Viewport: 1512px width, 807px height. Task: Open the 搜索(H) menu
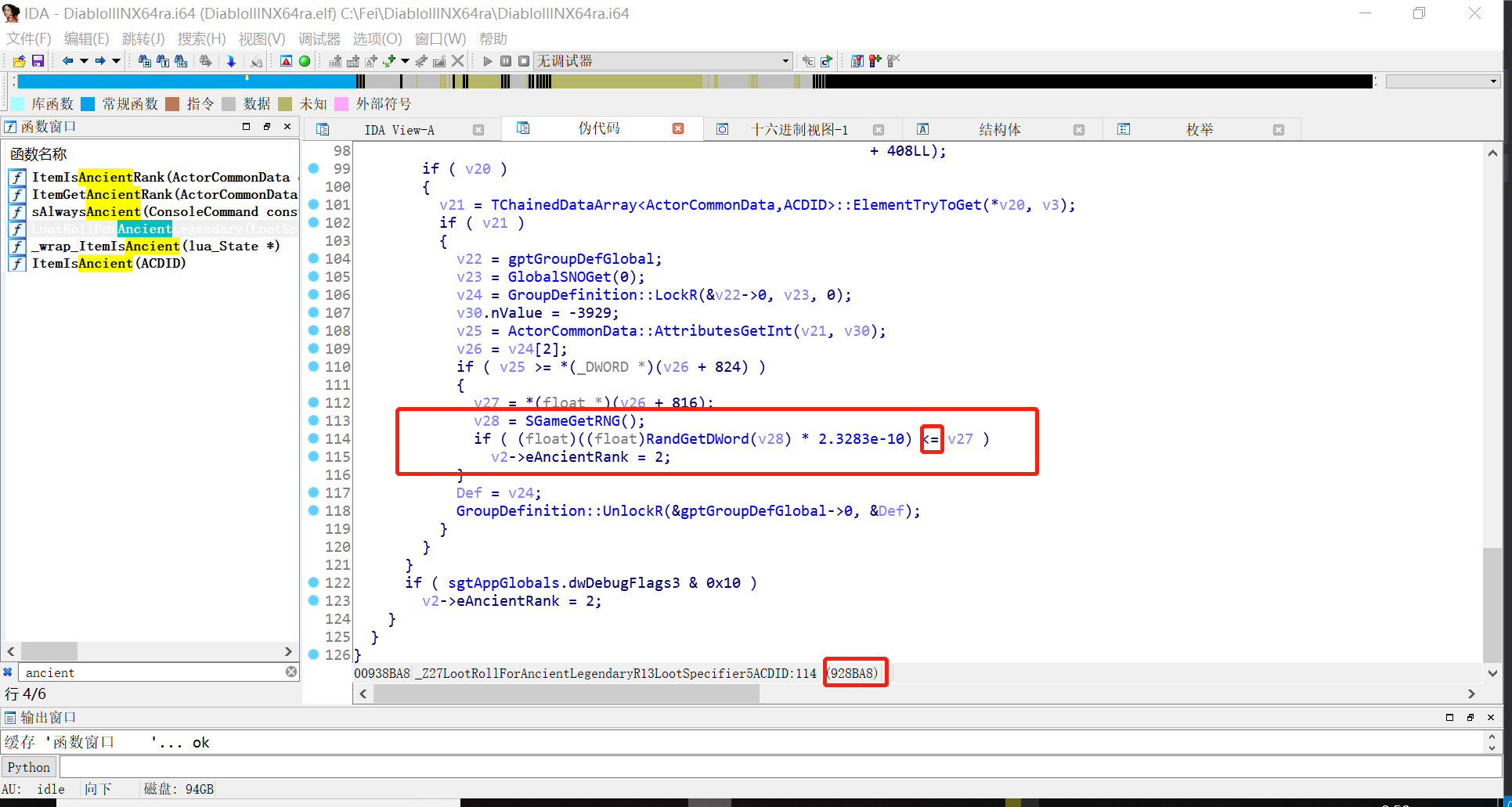coord(201,38)
